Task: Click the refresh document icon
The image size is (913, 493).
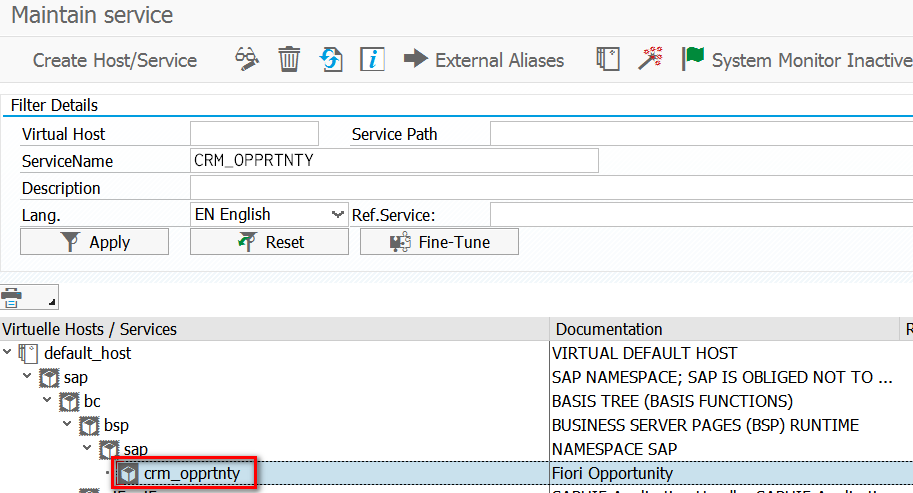Action: [x=331, y=59]
